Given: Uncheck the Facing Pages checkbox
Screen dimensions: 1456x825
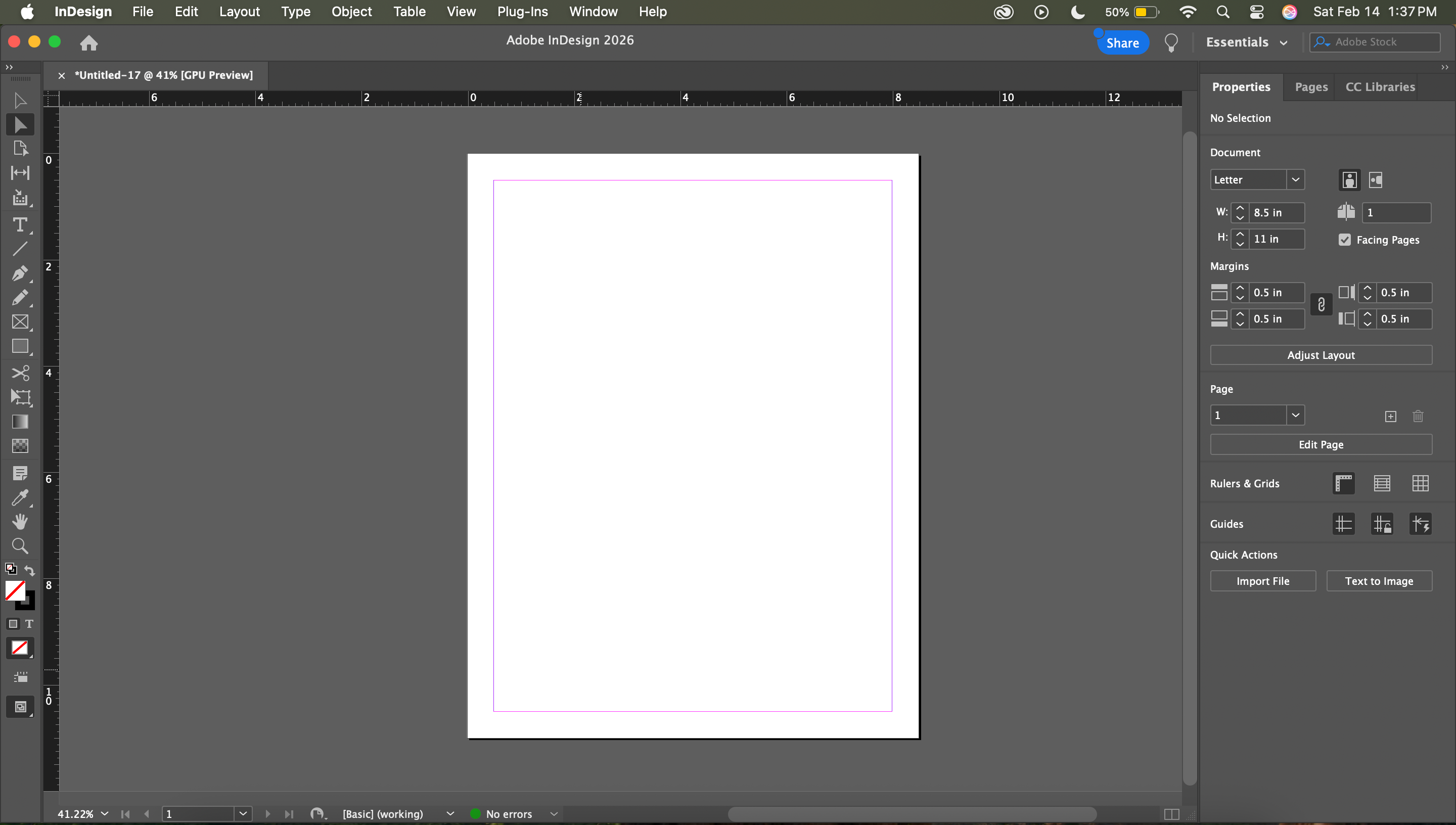Looking at the screenshot, I should [1344, 240].
